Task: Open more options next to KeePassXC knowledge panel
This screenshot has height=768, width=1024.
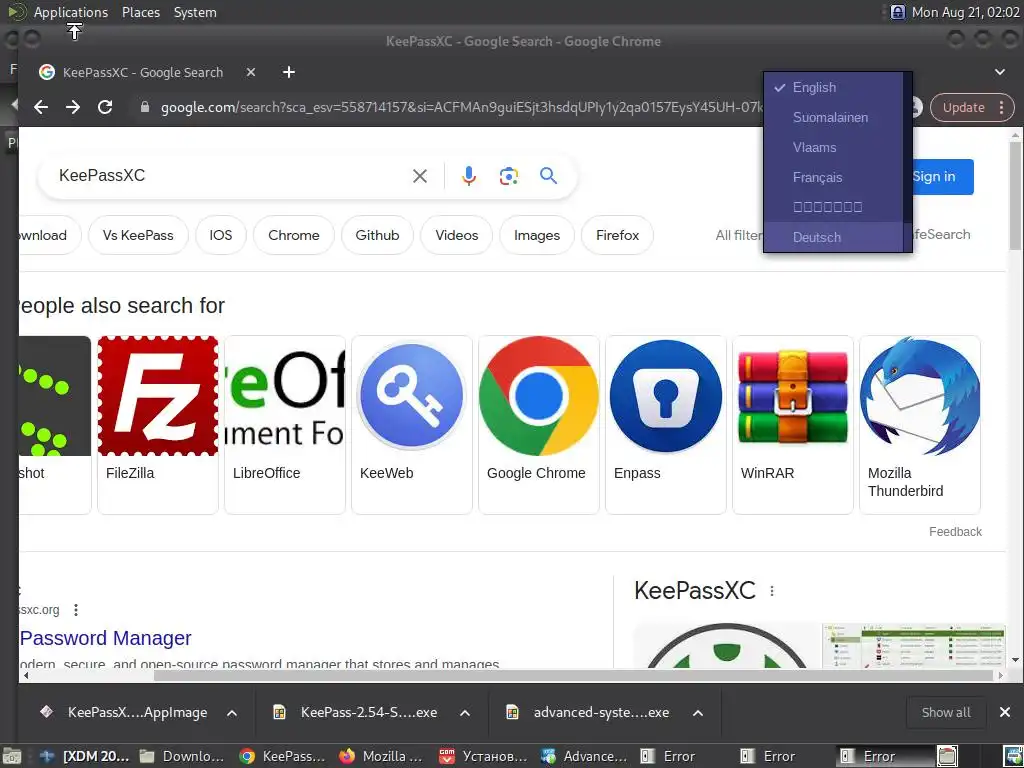Action: [772, 591]
